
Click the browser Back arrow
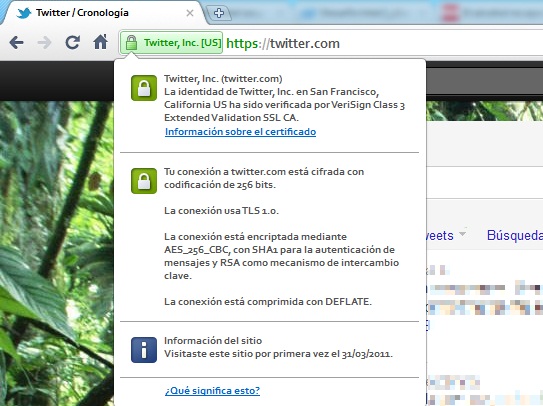(16, 43)
